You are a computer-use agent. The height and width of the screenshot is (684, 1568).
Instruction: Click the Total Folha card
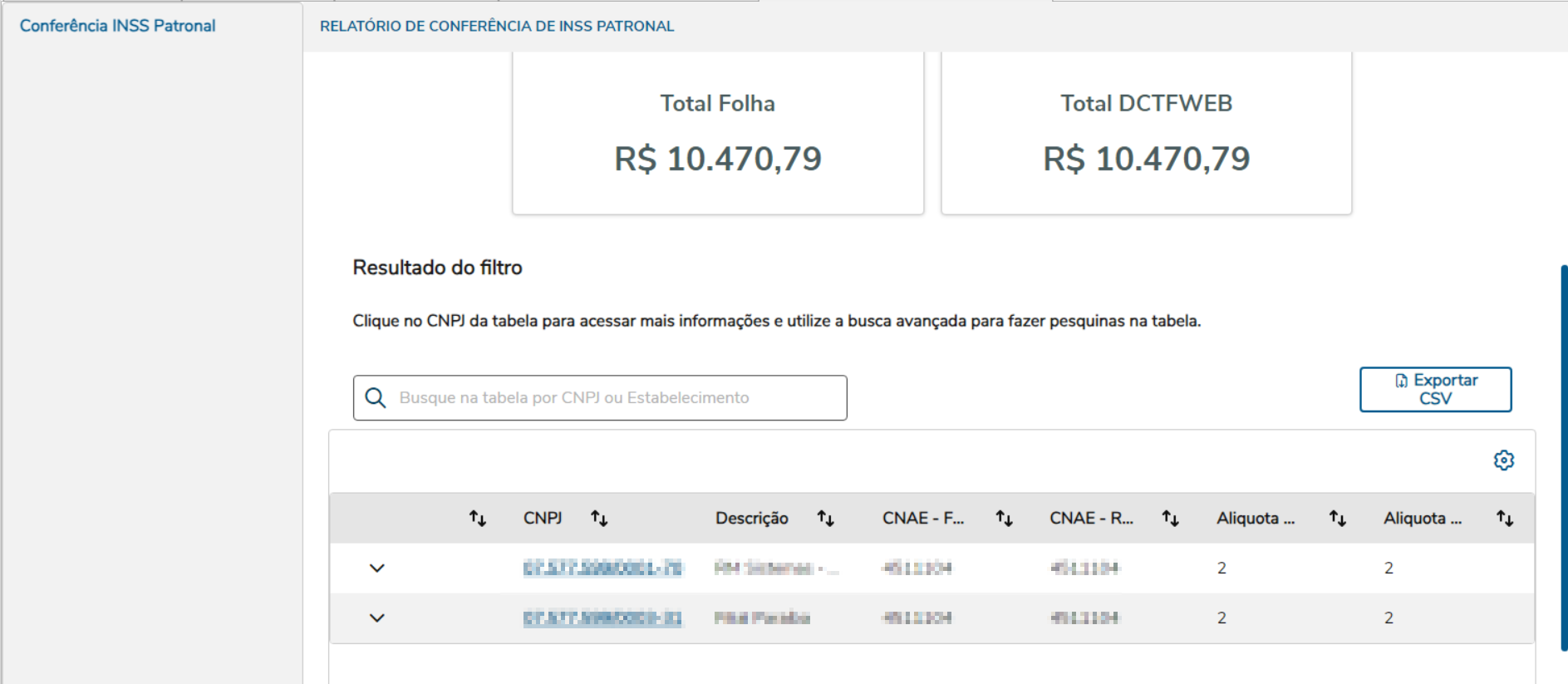coord(718,133)
